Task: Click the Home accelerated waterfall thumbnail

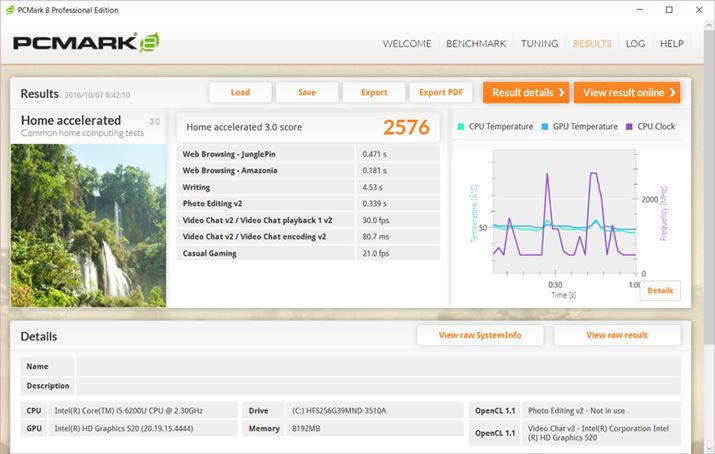Action: (88, 224)
